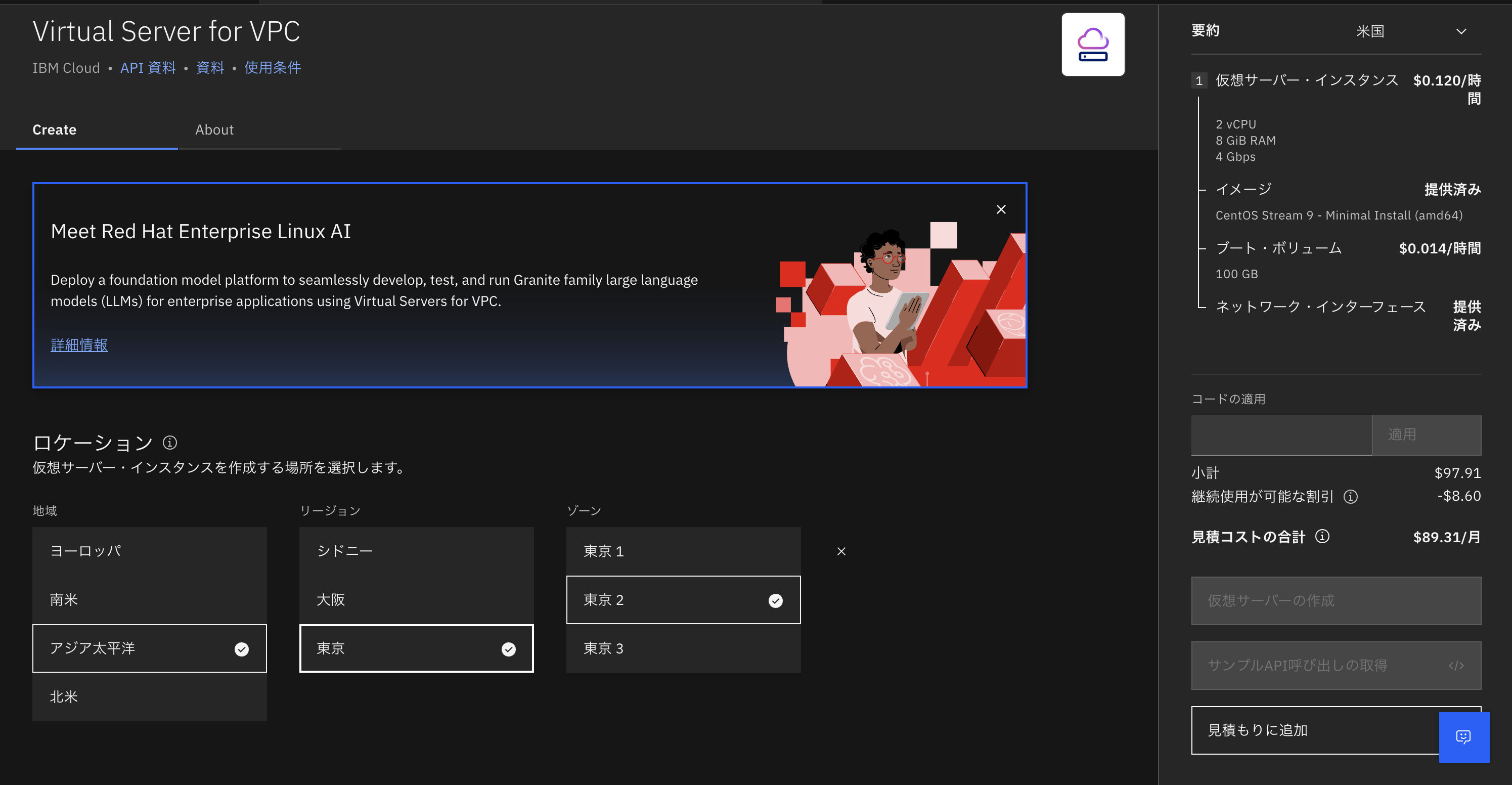Open the API 資料 link
The height and width of the screenshot is (785, 1512).
pyautogui.click(x=148, y=67)
